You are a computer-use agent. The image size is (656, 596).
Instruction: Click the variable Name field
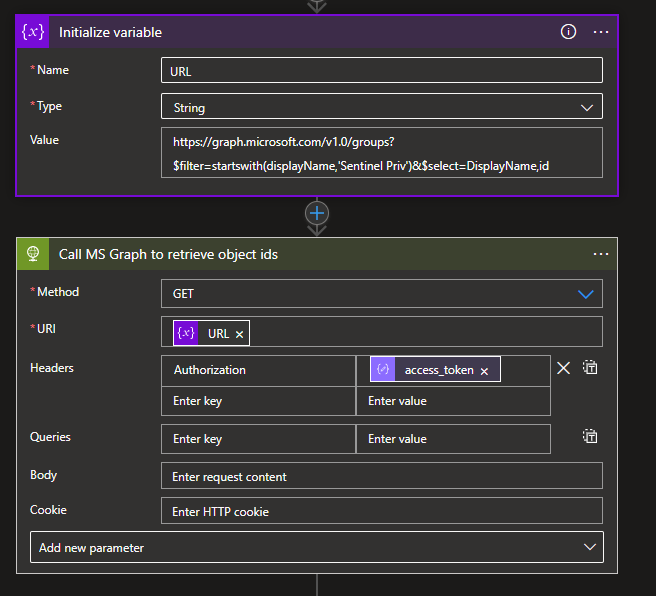381,70
